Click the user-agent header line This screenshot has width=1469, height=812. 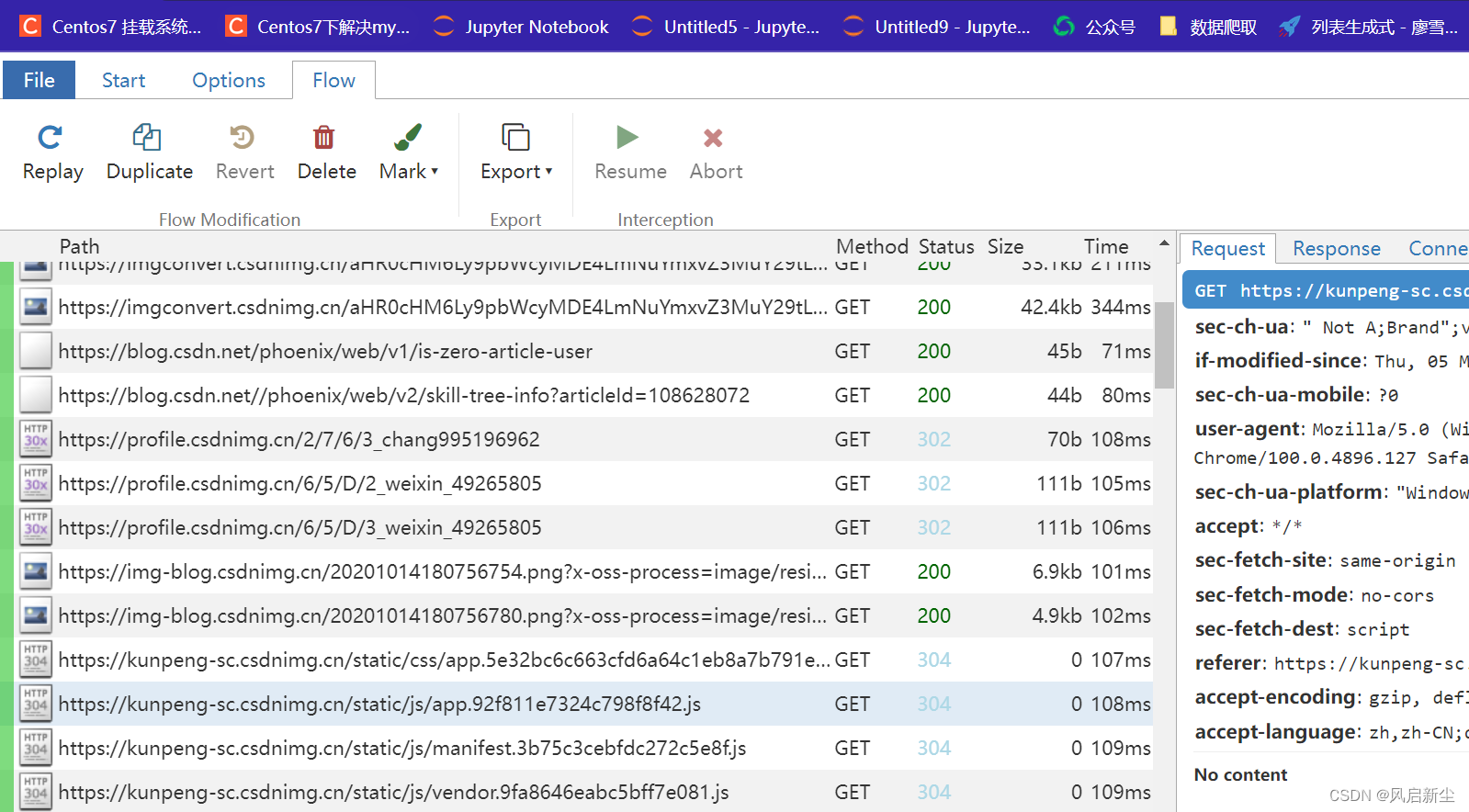(1331, 443)
